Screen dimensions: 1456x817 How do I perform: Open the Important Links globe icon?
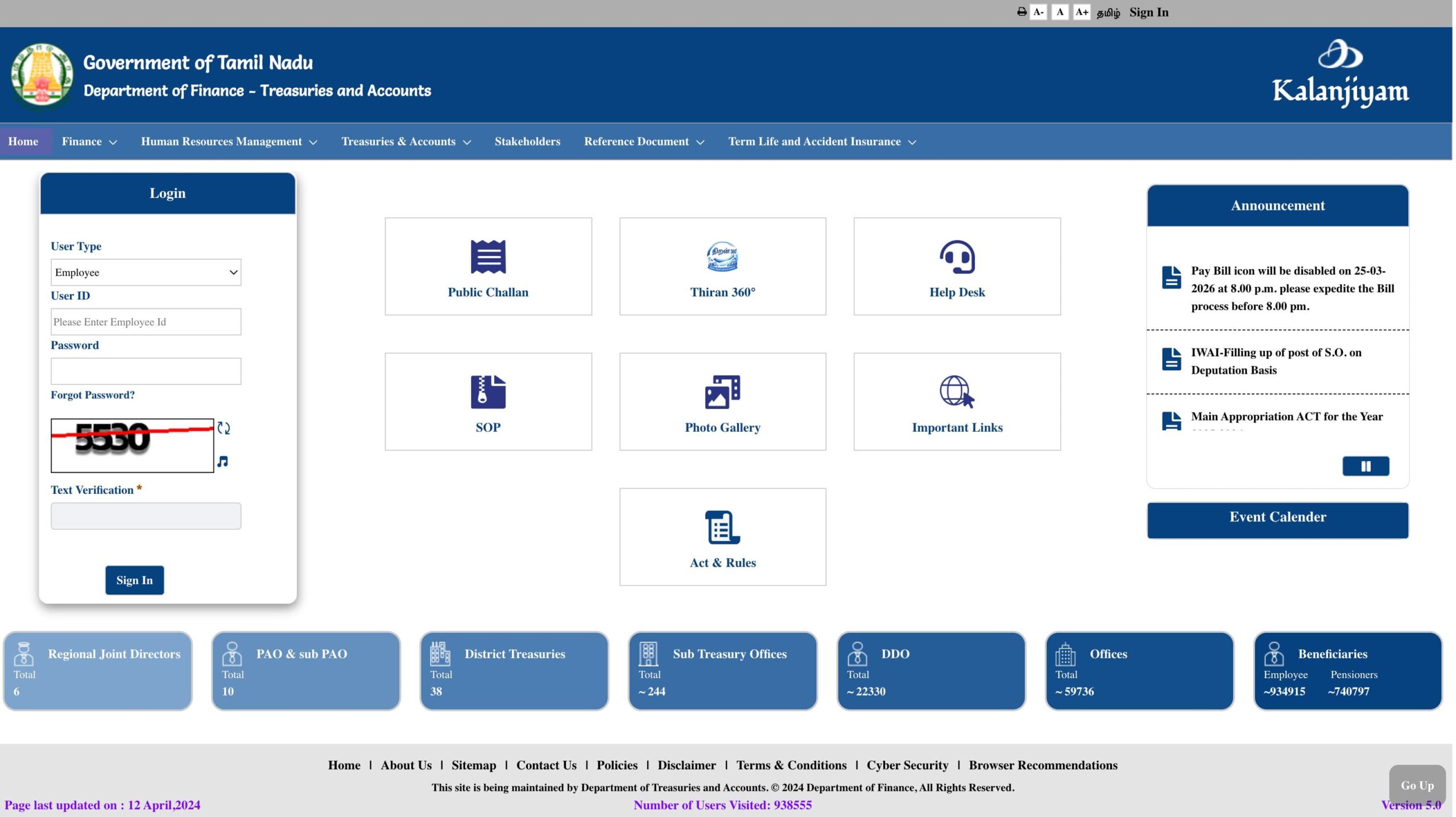(x=957, y=392)
